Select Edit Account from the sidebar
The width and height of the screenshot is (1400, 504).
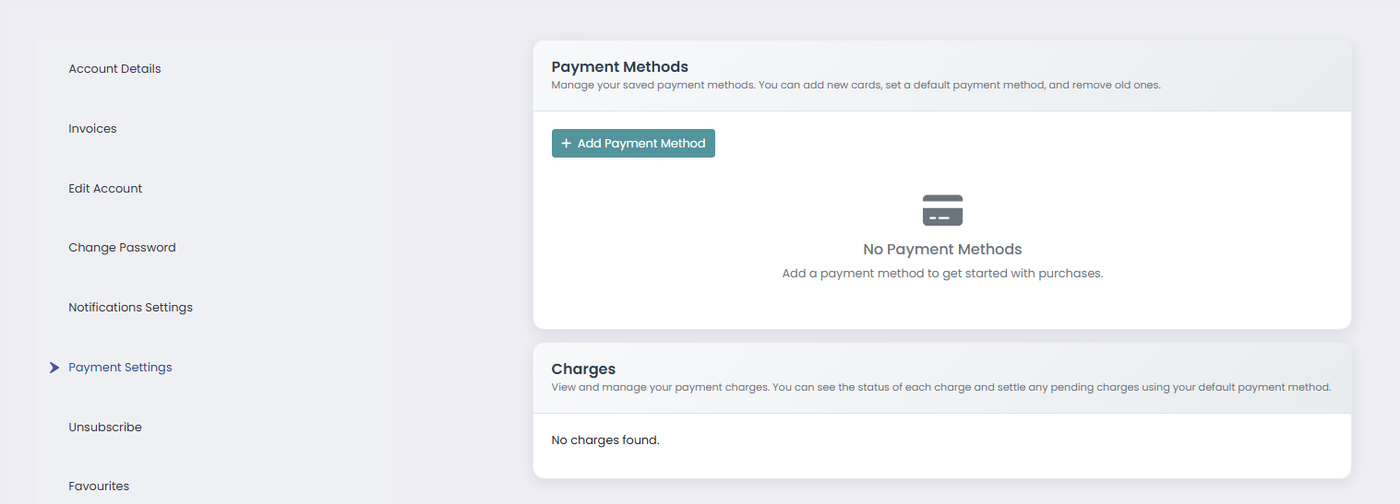click(x=106, y=188)
